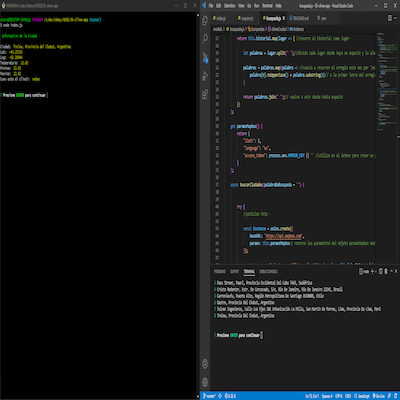Open the api.mapbox.com URL in the code

click(x=284, y=236)
